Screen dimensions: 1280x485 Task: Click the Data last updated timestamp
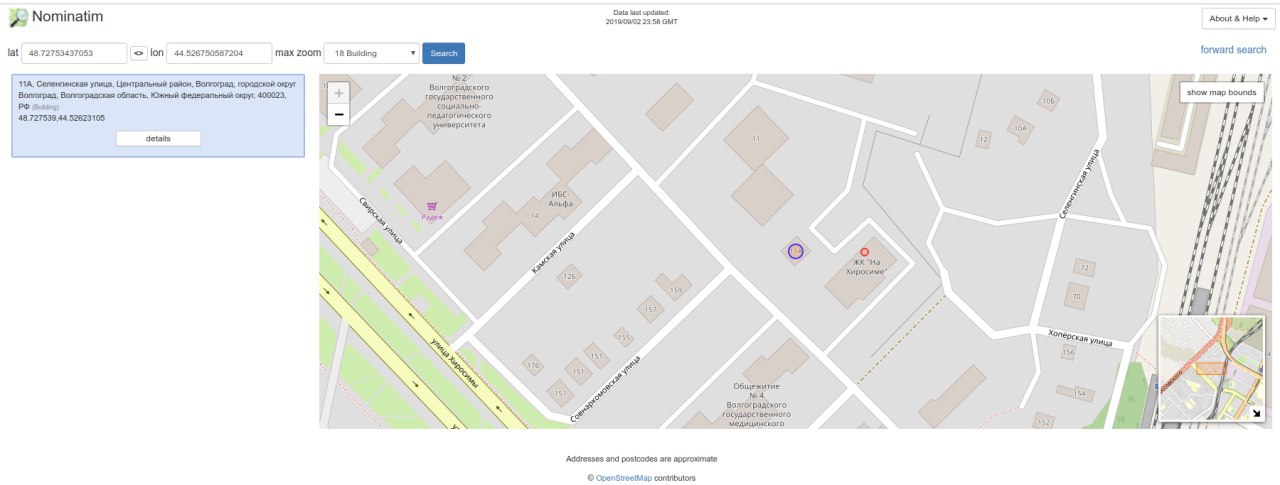[x=640, y=17]
